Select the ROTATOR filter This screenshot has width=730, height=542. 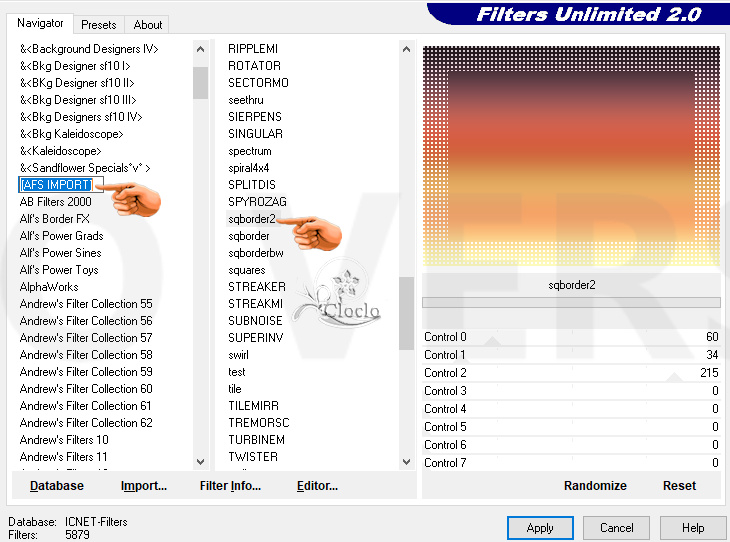(x=254, y=66)
